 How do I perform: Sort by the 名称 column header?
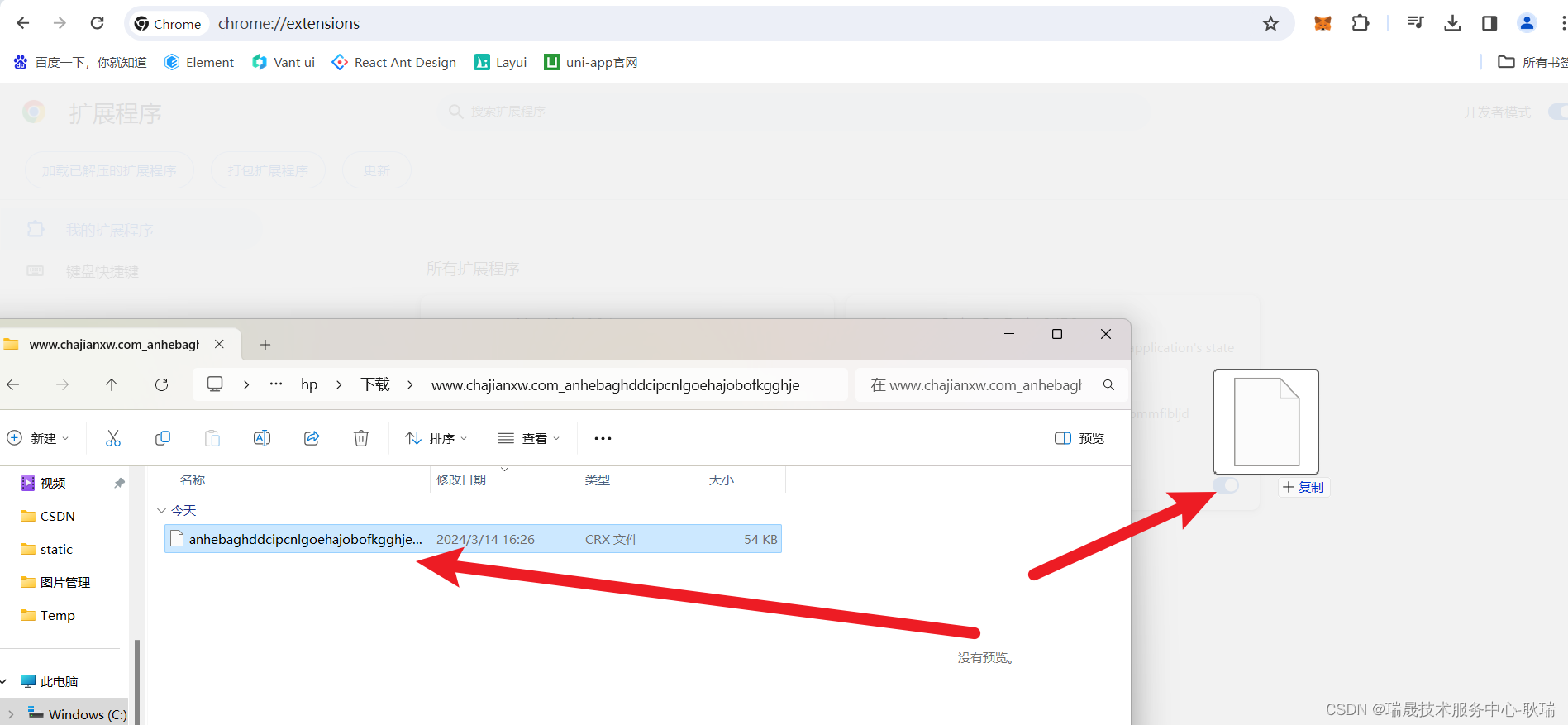click(193, 479)
